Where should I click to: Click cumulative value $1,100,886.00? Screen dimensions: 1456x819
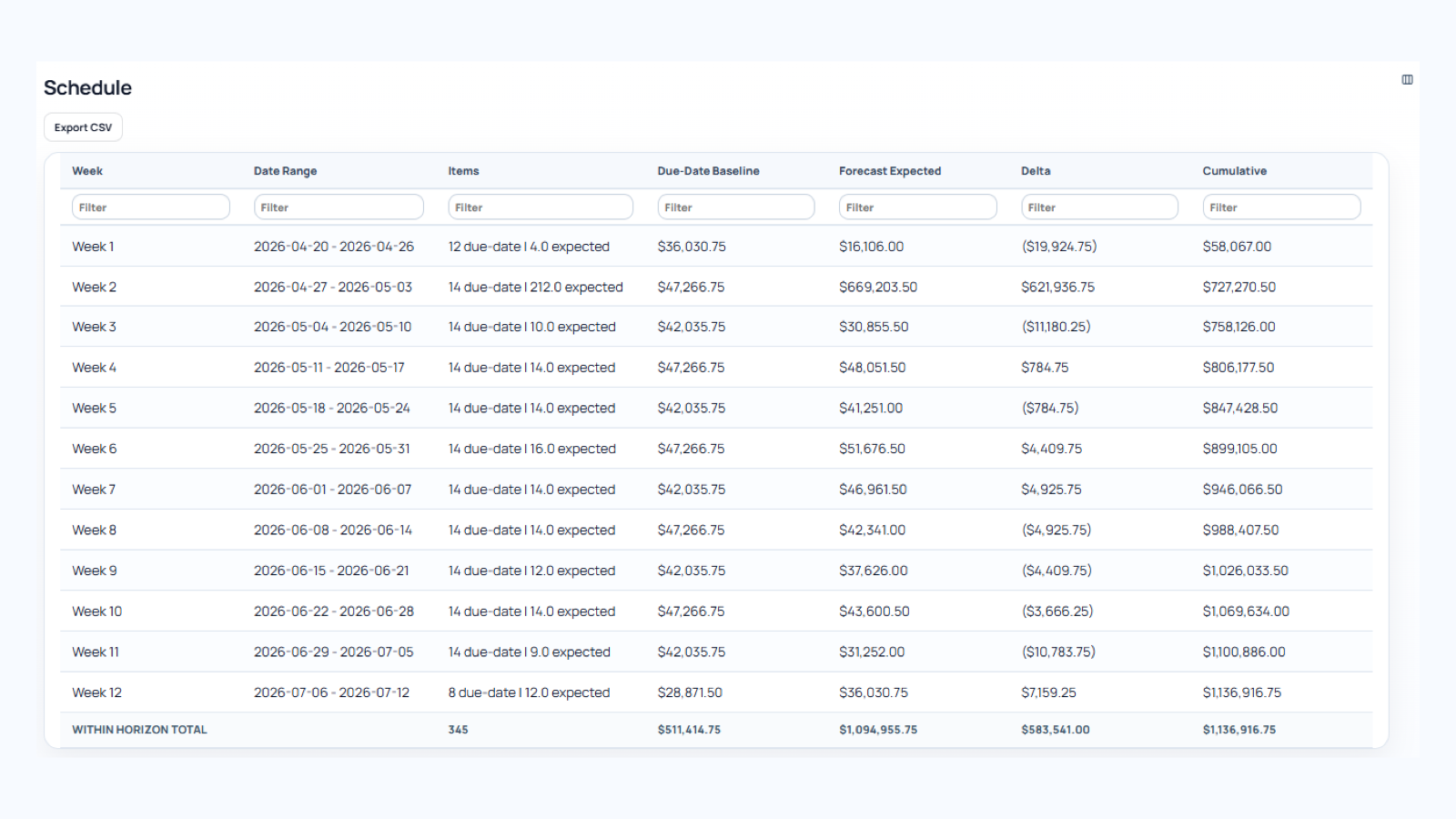(x=1244, y=652)
